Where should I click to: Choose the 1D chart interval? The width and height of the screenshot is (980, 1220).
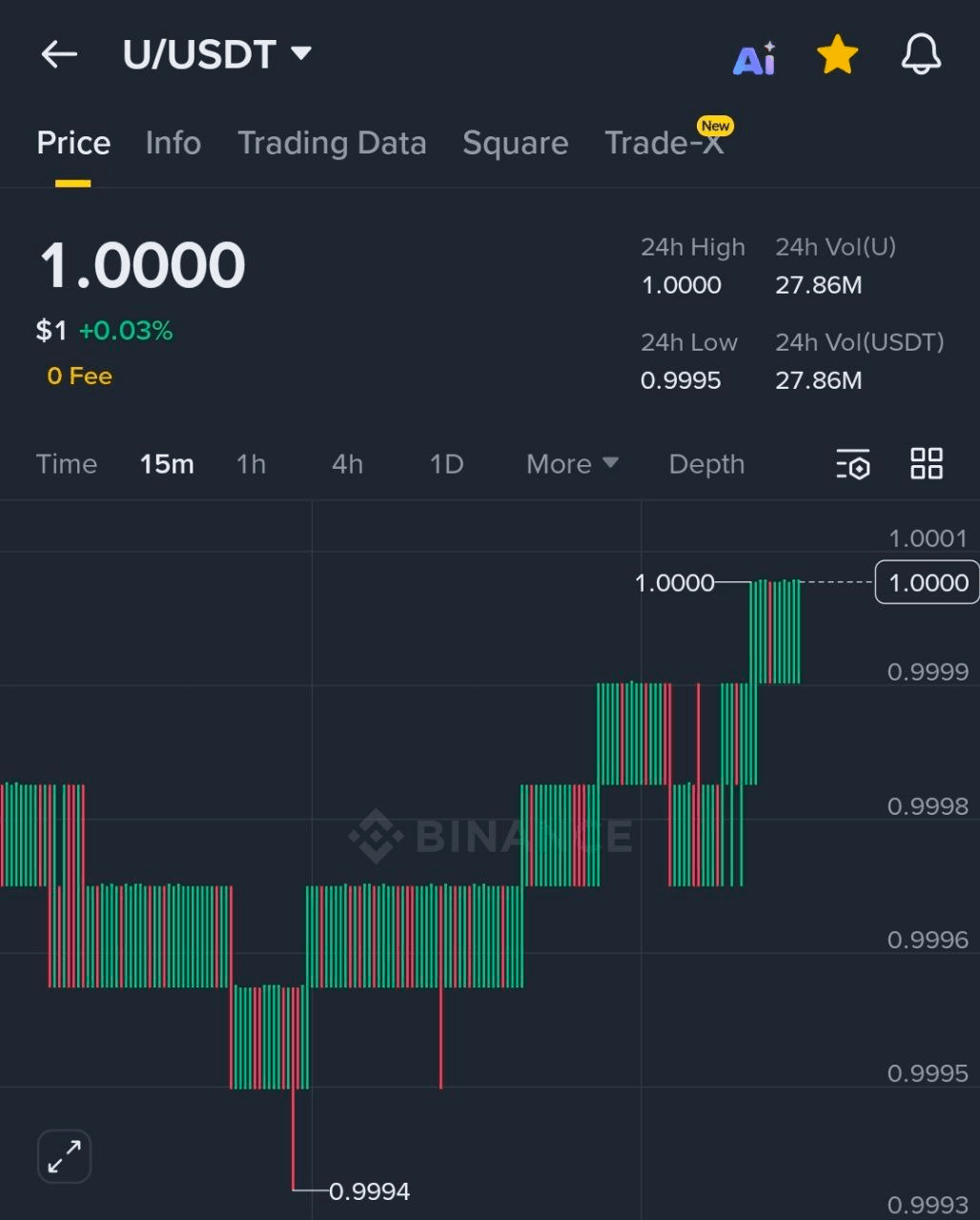pos(446,464)
